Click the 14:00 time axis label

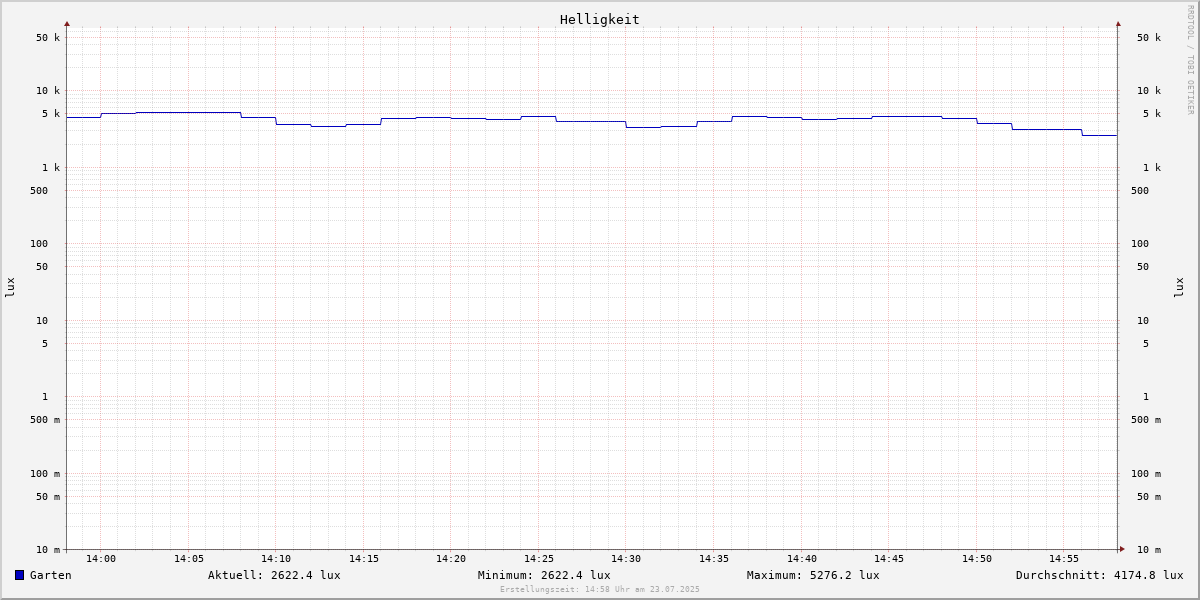(101, 559)
